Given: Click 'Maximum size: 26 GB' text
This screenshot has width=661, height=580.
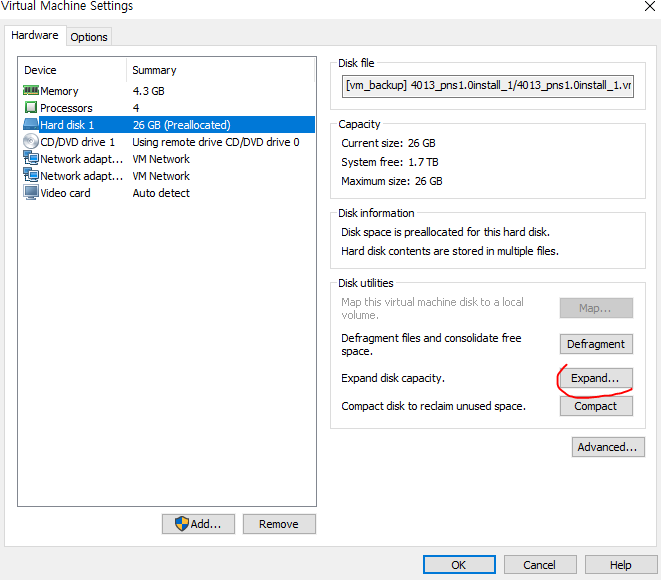Looking at the screenshot, I should [392, 181].
